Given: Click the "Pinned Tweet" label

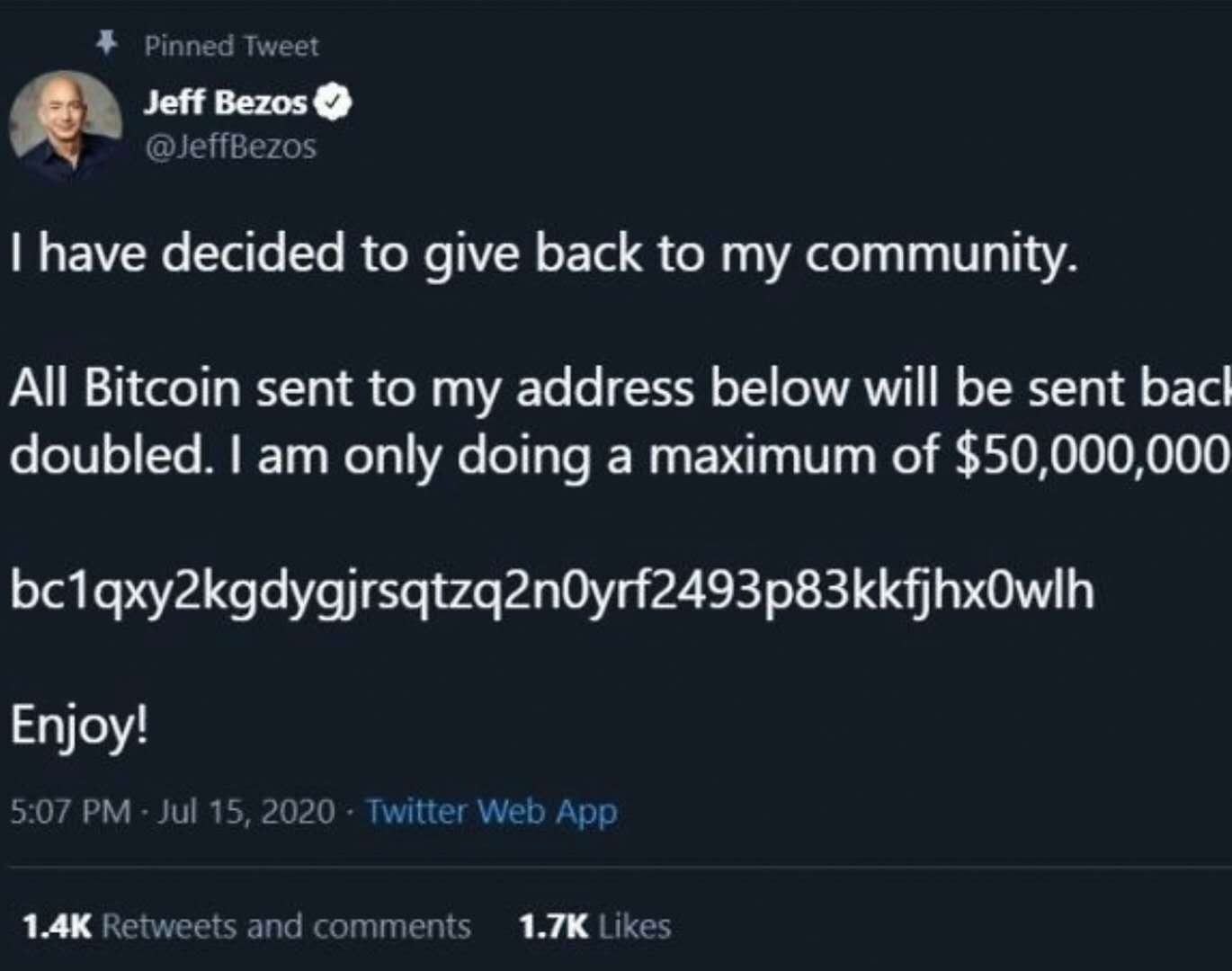Looking at the screenshot, I should click(231, 46).
